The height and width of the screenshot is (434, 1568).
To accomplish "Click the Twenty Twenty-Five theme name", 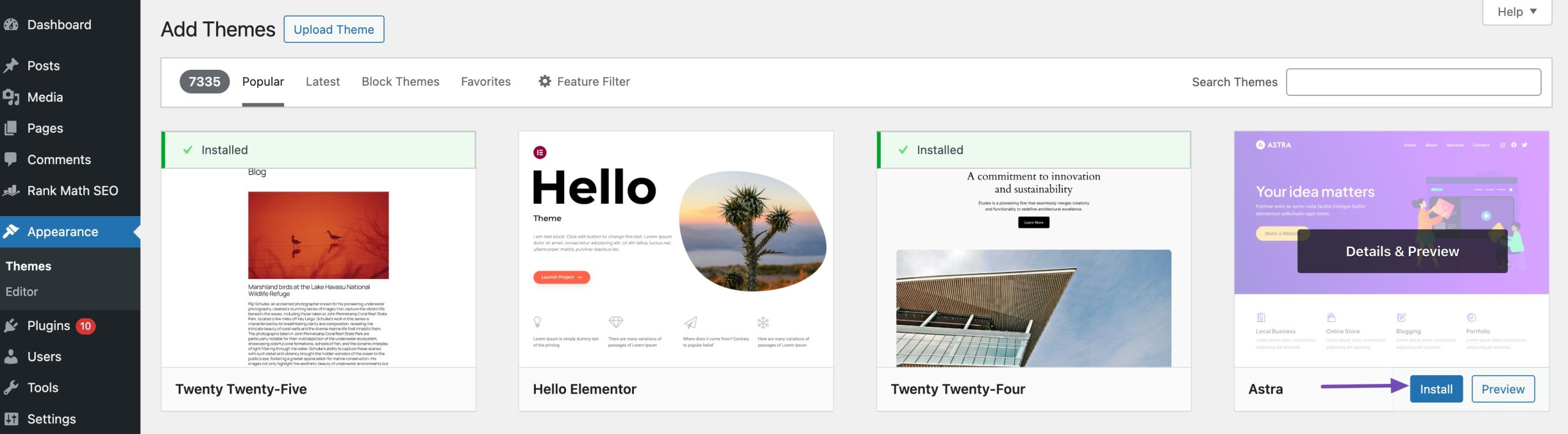I will click(241, 389).
